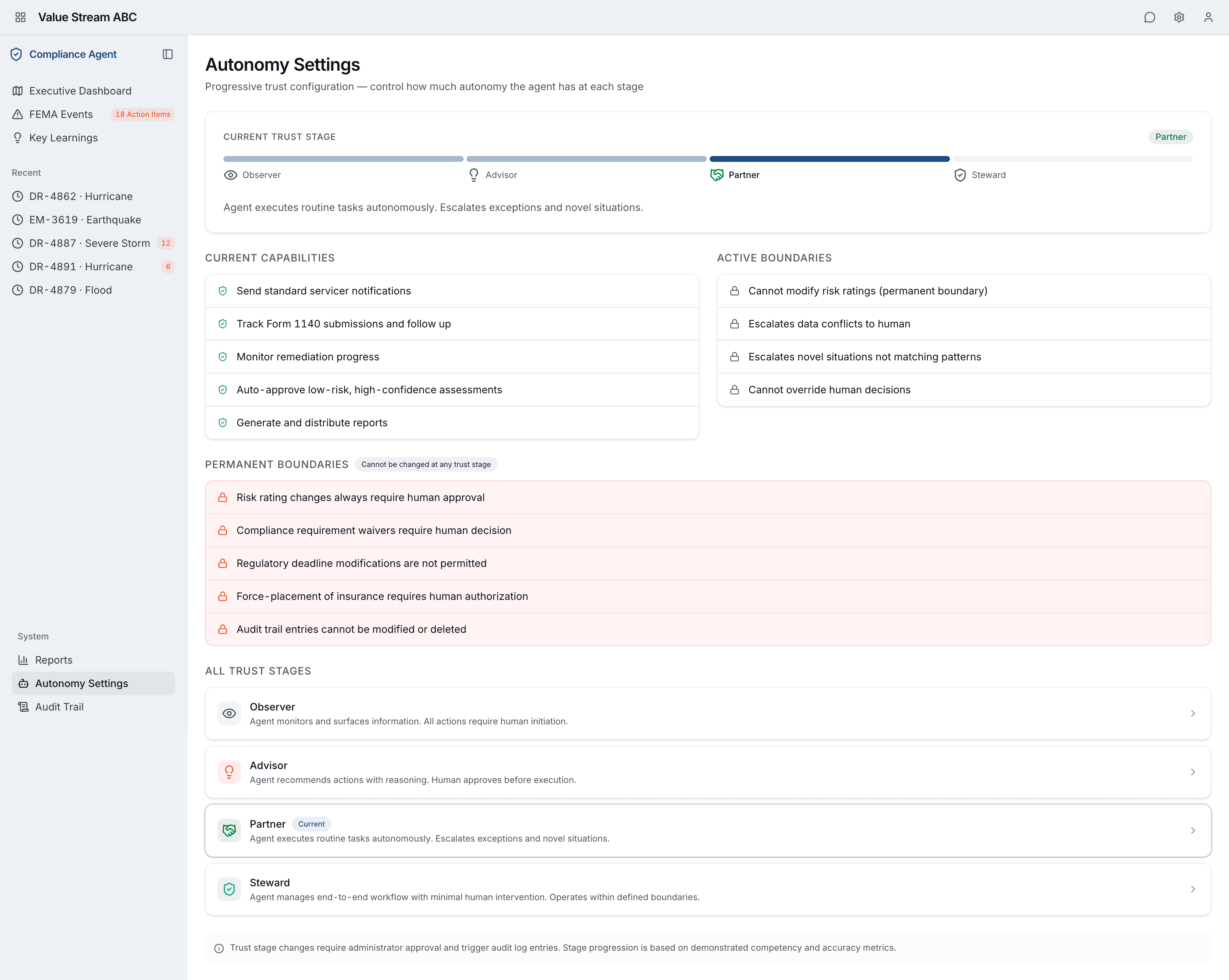Click the Executive Dashboard map icon
The width and height of the screenshot is (1229, 980).
click(x=18, y=91)
